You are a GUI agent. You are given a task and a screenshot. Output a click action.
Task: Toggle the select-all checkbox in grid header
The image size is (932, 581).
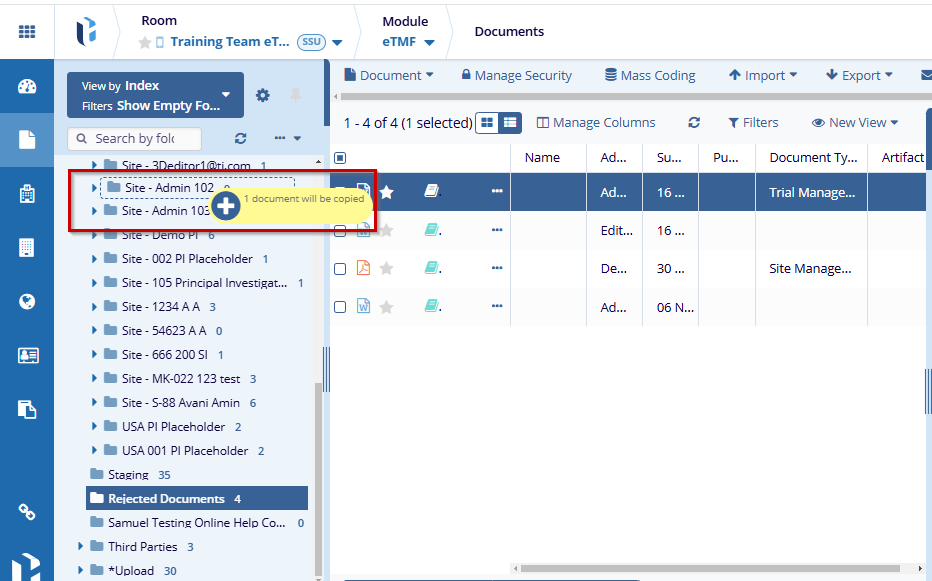pyautogui.click(x=340, y=157)
